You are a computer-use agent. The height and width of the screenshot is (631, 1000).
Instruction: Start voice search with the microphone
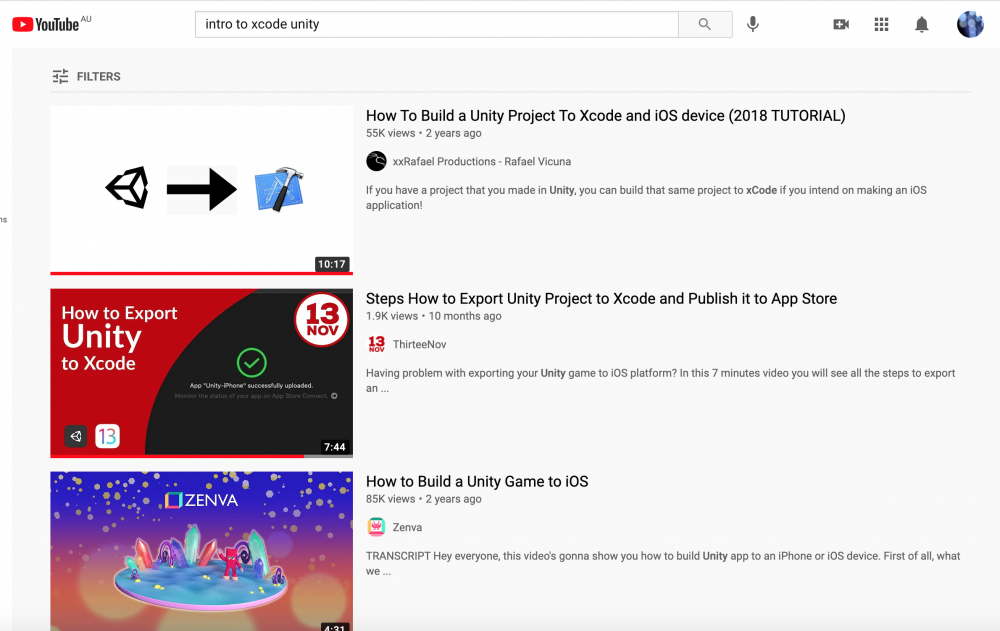[x=753, y=24]
